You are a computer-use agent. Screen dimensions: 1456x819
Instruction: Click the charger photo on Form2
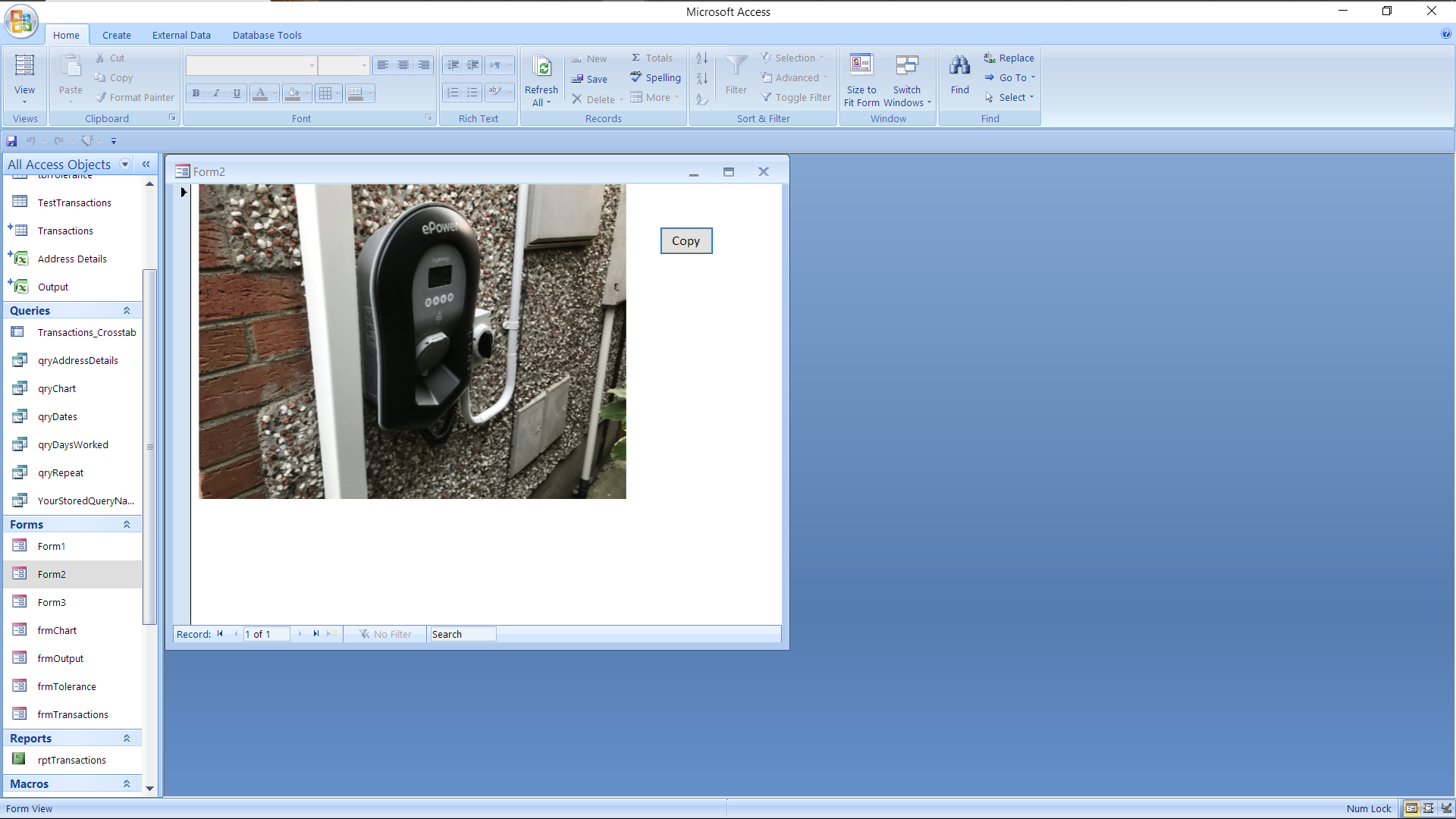pyautogui.click(x=413, y=341)
